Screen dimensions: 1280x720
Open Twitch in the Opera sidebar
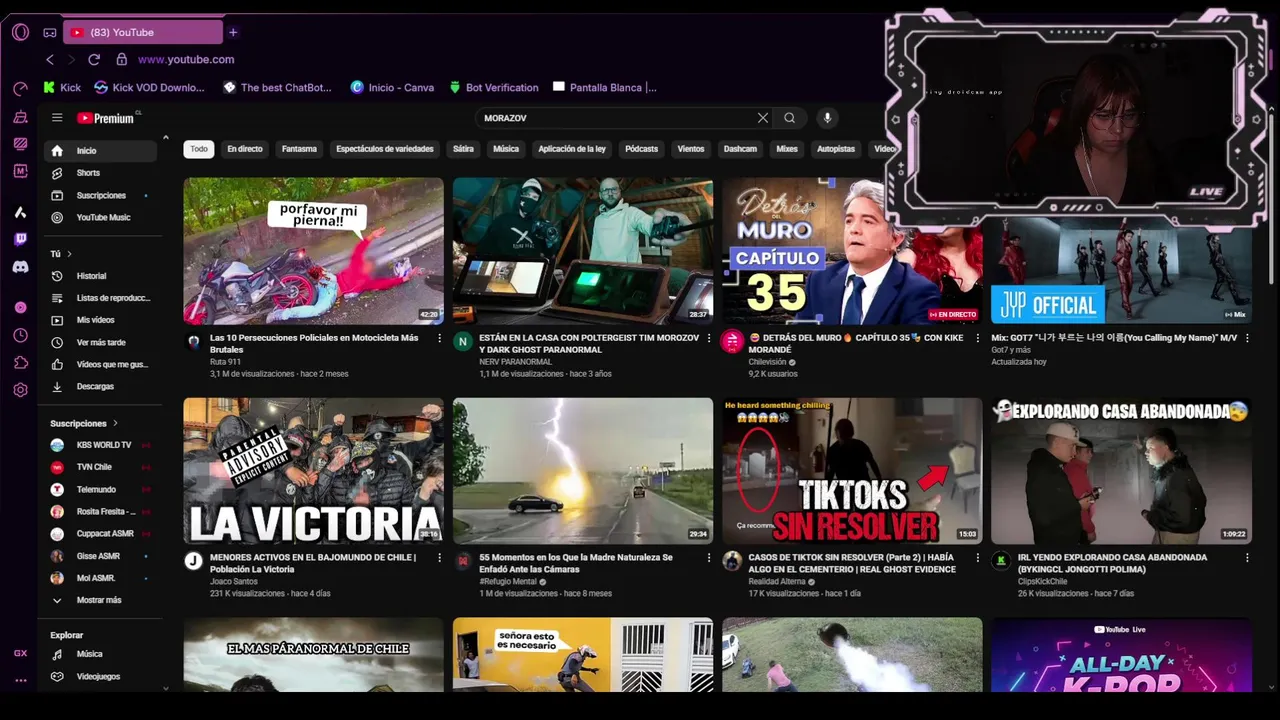(20, 239)
